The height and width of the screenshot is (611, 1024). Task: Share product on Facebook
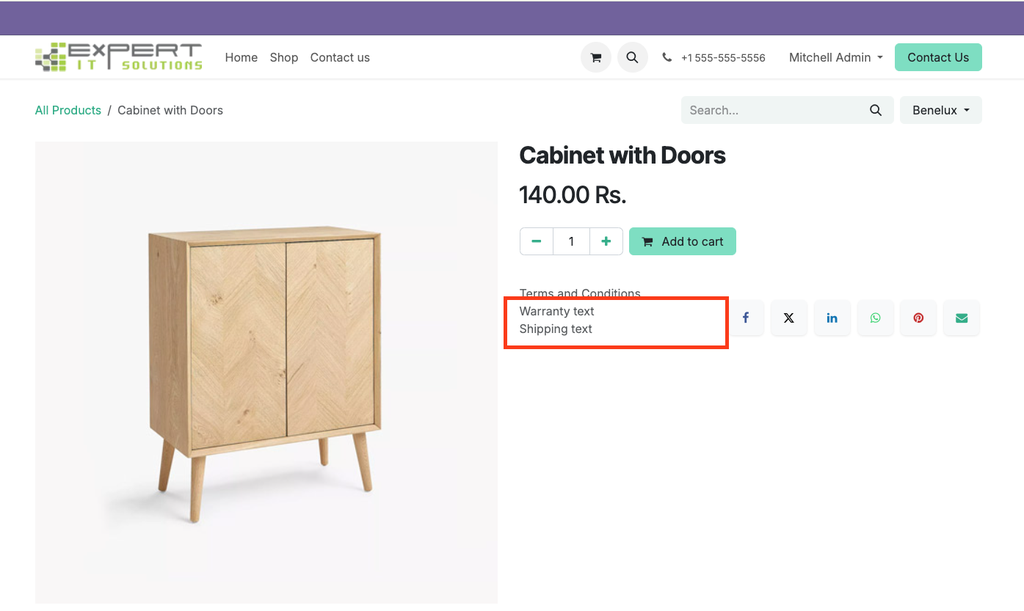click(x=746, y=318)
